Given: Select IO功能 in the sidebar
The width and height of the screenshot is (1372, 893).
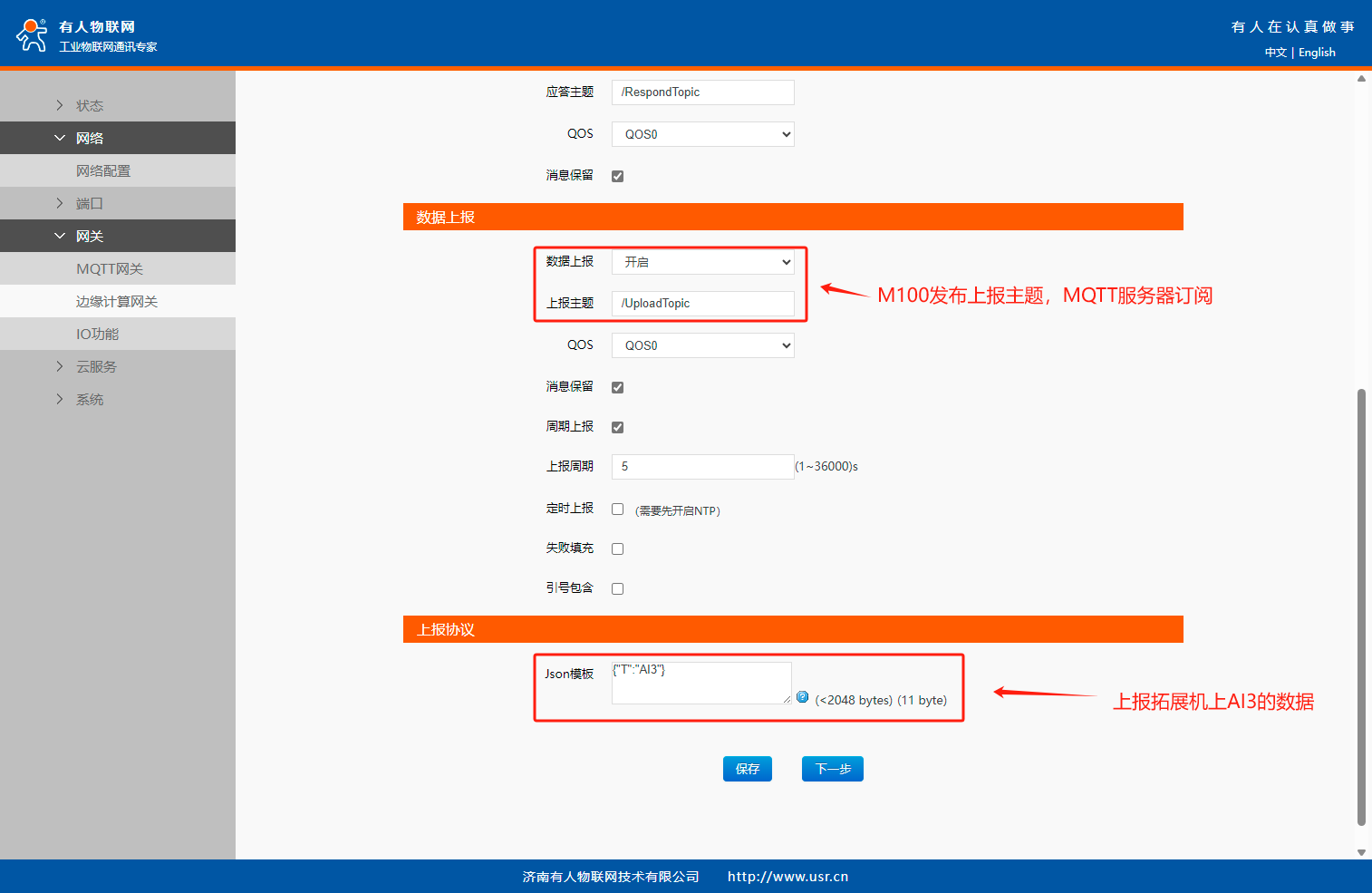Looking at the screenshot, I should click(98, 335).
